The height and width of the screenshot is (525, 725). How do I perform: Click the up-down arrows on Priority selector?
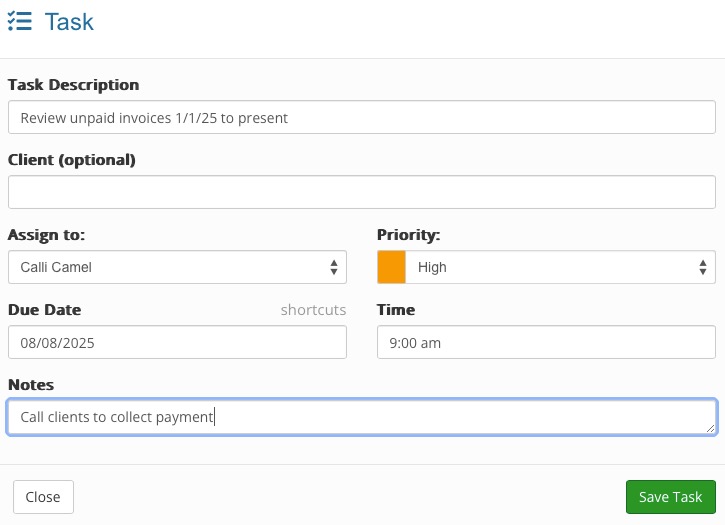703,267
